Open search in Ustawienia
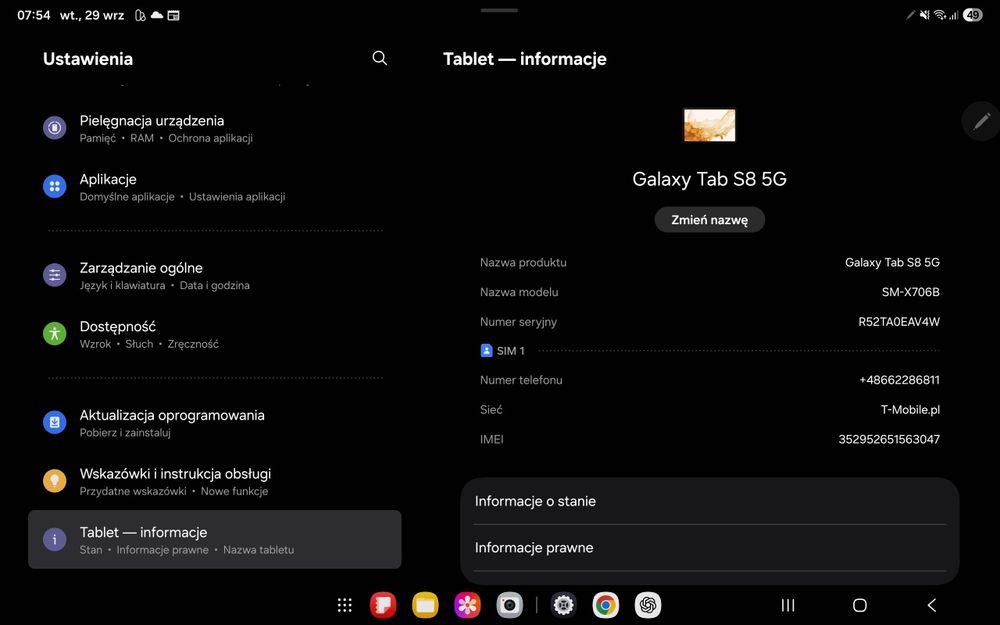Screen dimensions: 1000x625 tap(379, 58)
